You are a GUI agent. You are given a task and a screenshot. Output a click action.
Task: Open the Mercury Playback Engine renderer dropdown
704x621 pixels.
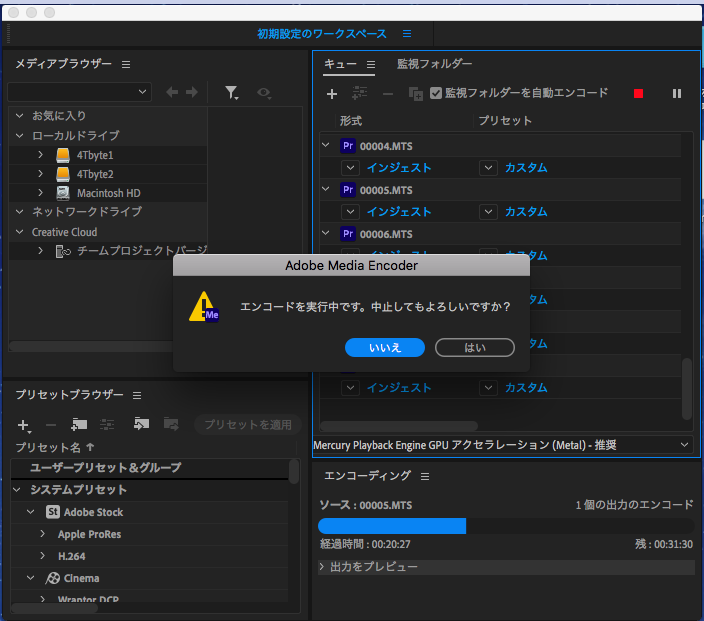click(503, 445)
